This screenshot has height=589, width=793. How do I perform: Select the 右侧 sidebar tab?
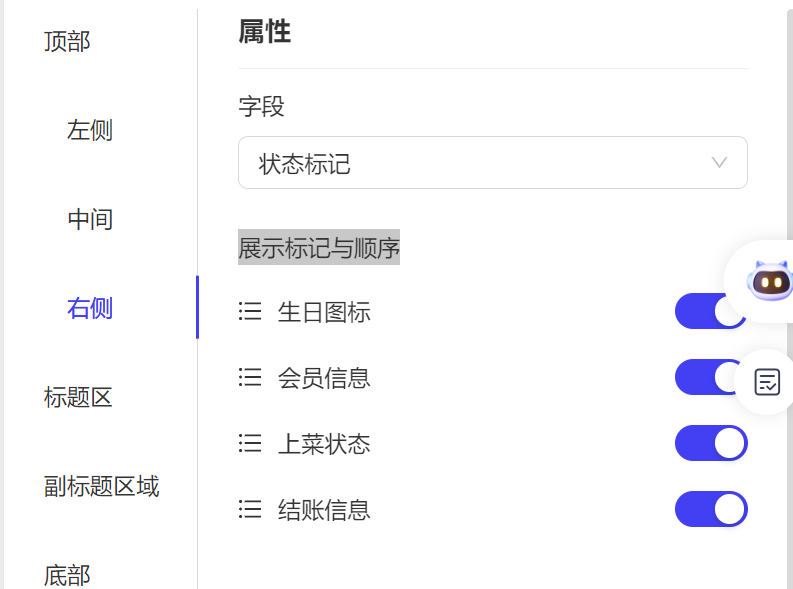tap(90, 308)
